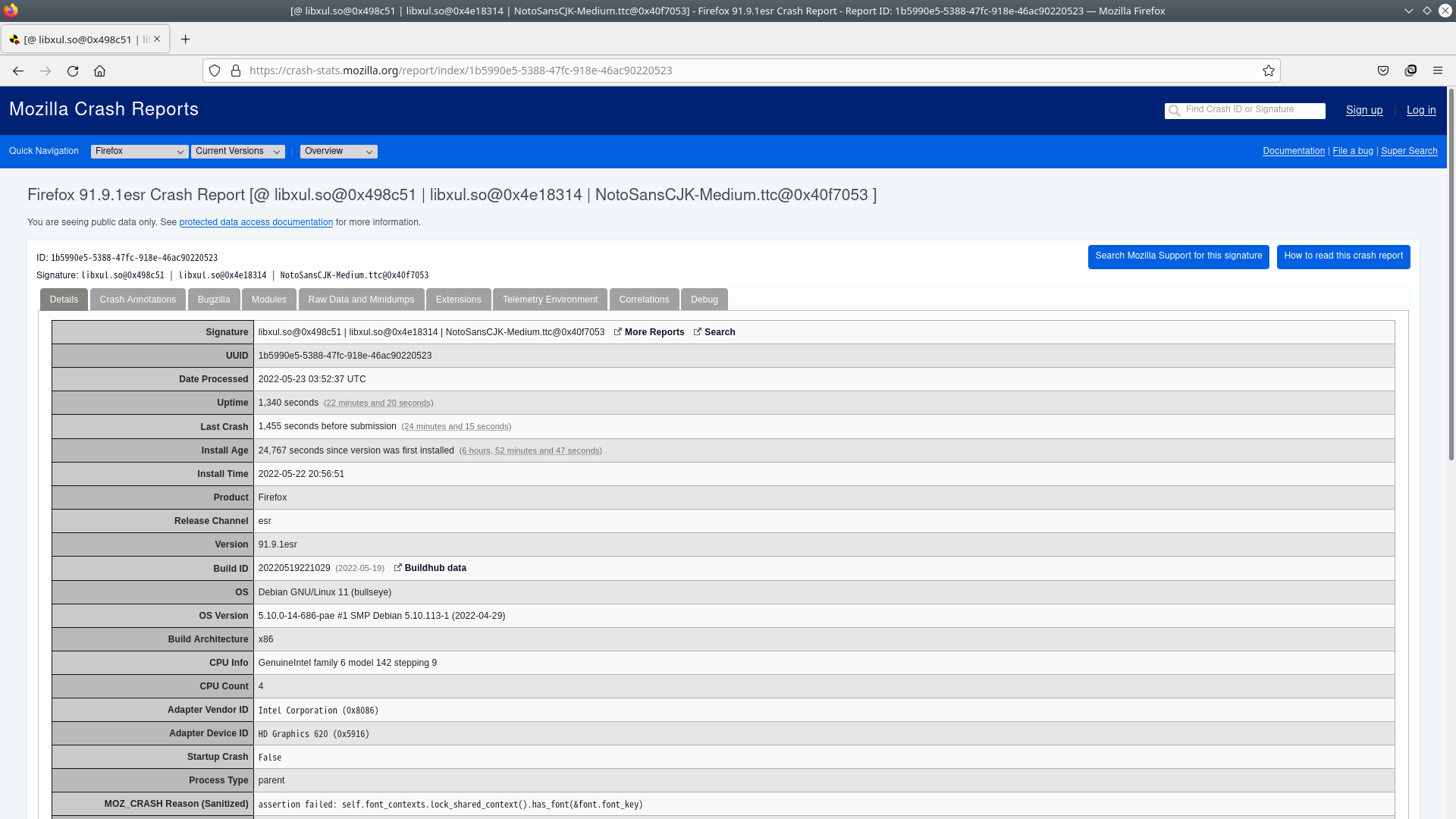The image size is (1456, 819).
Task: Select the Modules tab
Action: [x=269, y=300]
